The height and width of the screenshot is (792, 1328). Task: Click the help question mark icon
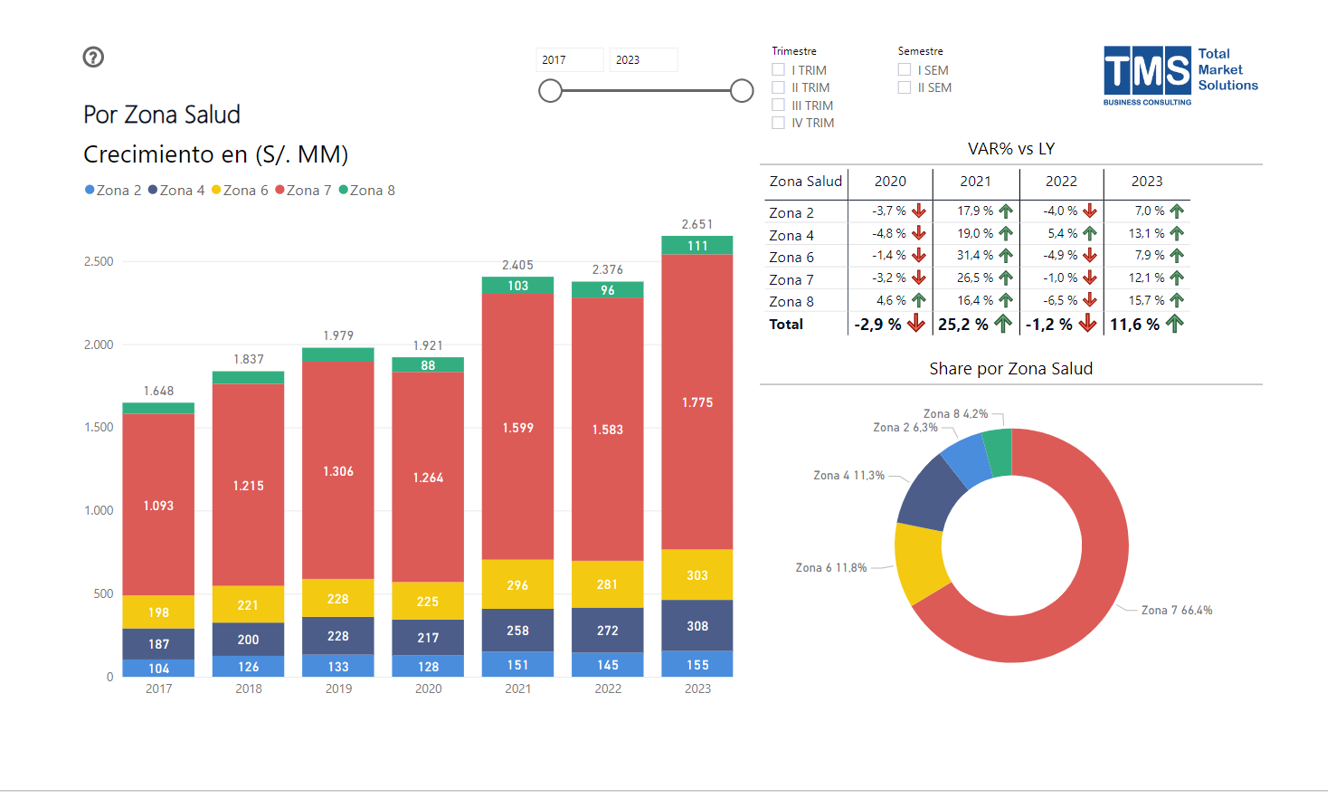93,58
